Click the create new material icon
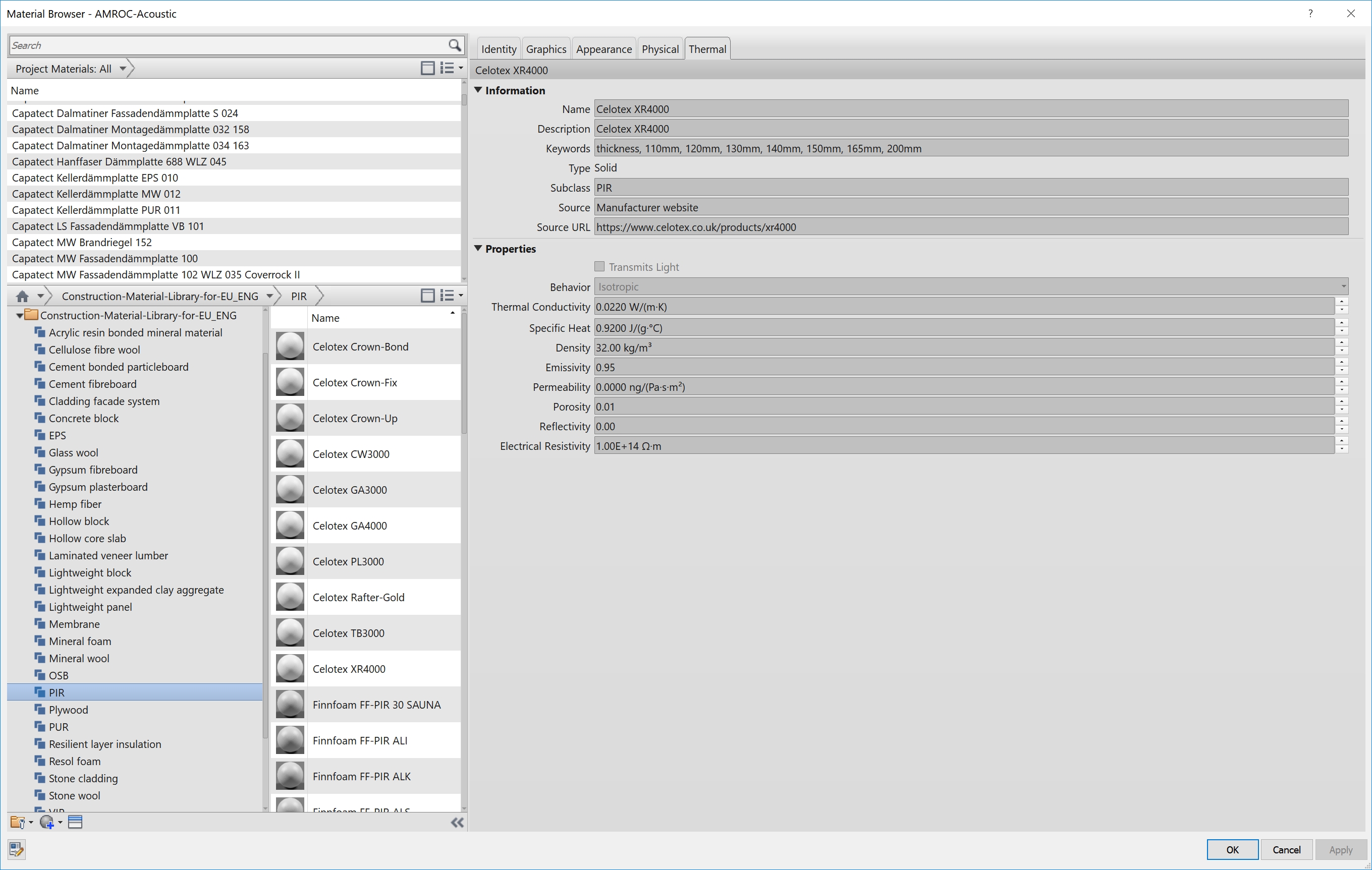Viewport: 1372px width, 870px height. click(x=47, y=822)
